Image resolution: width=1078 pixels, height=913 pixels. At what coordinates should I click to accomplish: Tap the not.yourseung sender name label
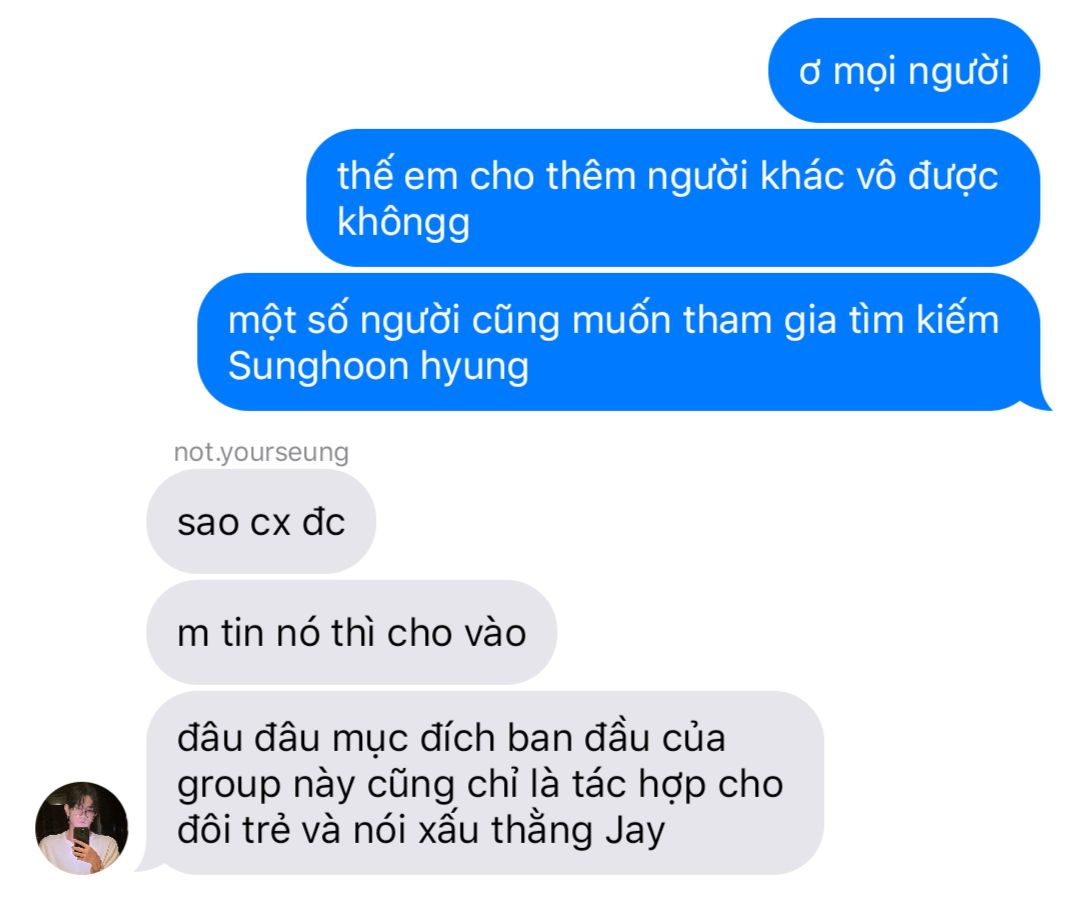(261, 452)
